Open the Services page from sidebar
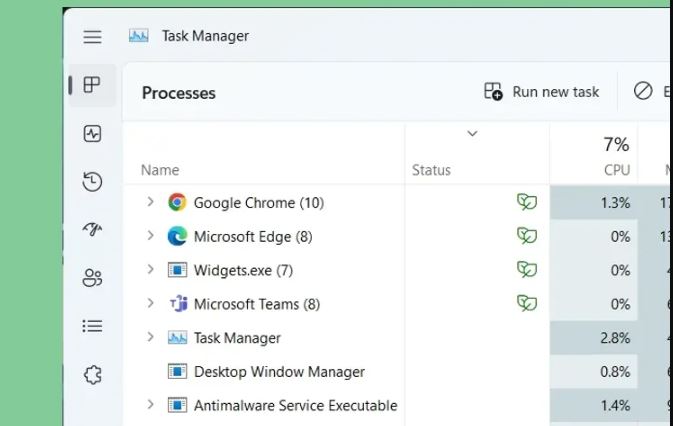Image resolution: width=673 pixels, height=426 pixels. [x=93, y=375]
